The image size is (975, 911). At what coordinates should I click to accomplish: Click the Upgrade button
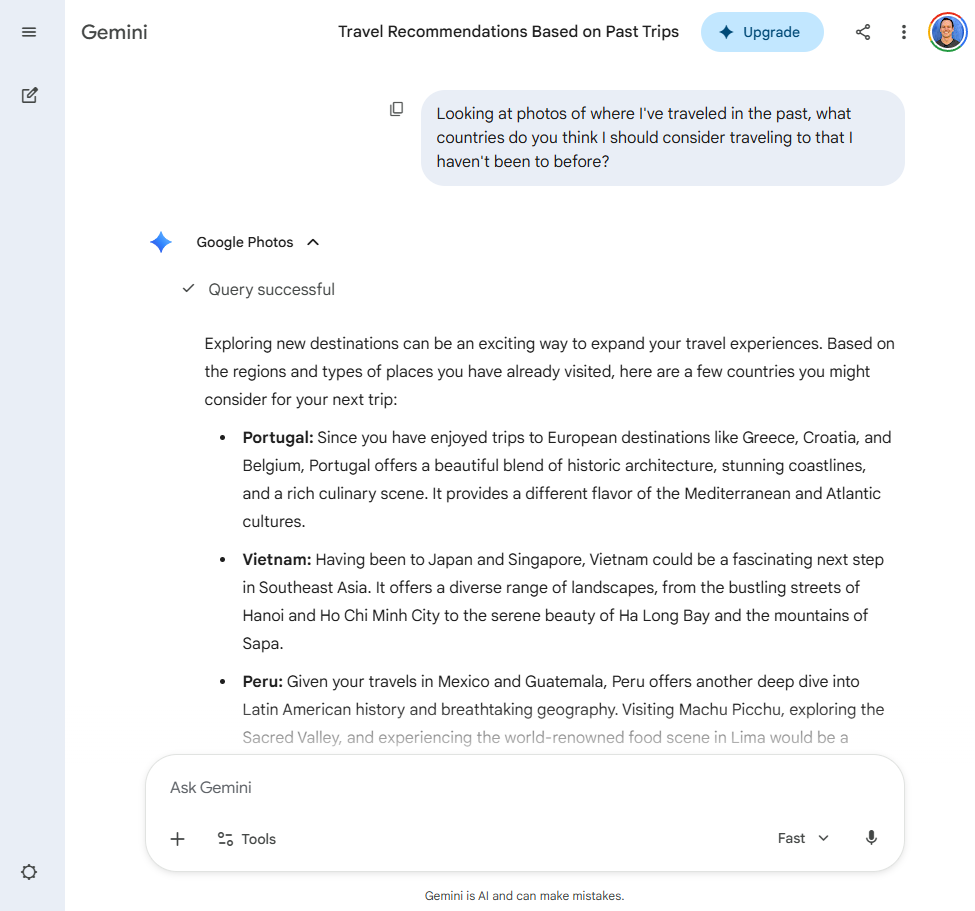[x=762, y=31]
